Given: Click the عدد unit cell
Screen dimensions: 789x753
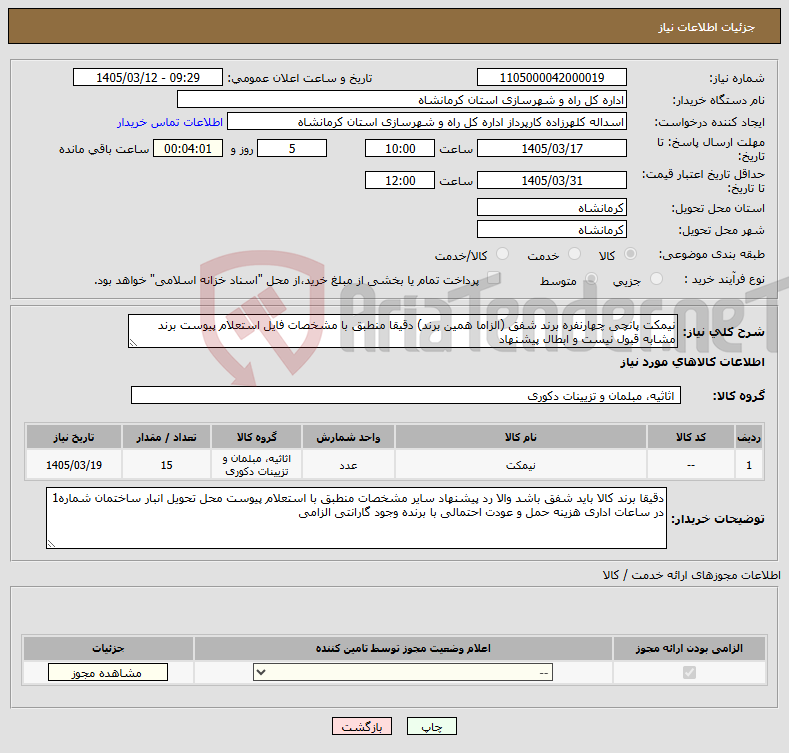Looking at the screenshot, I should point(348,465).
